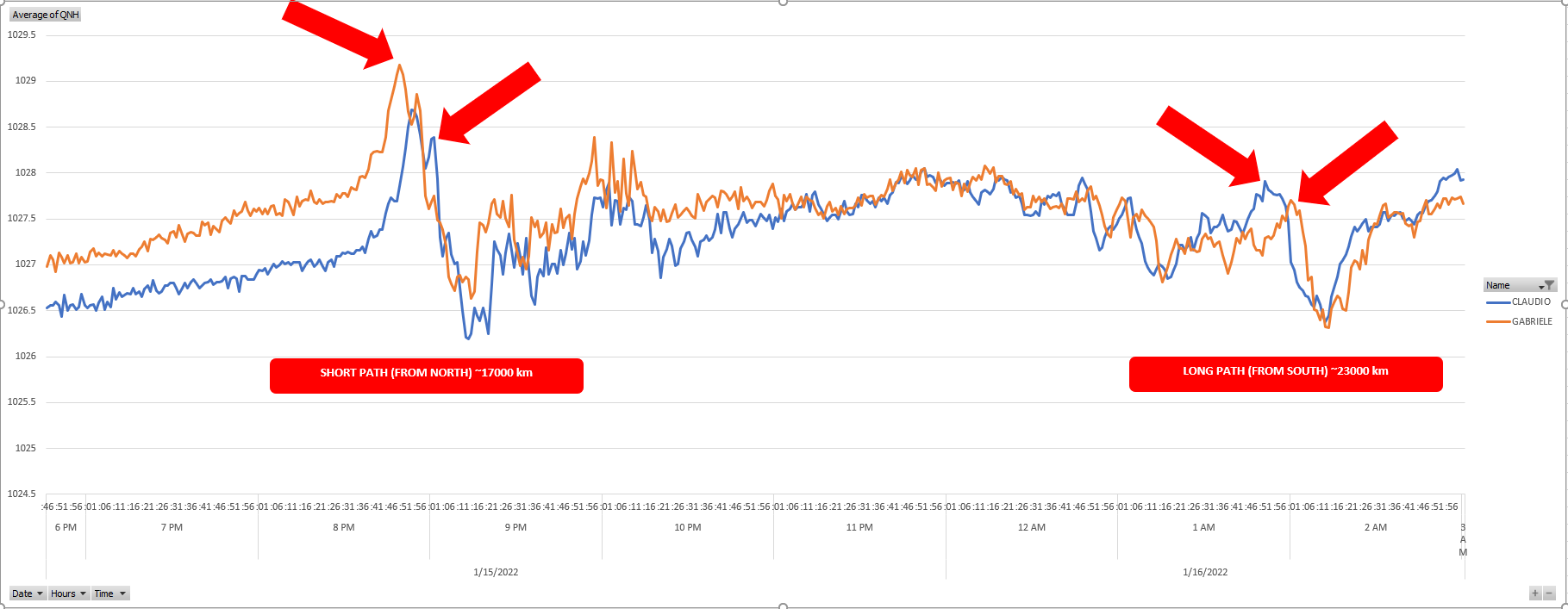Select the red arrow pointing at the 8 PM blue peak

click(489, 102)
